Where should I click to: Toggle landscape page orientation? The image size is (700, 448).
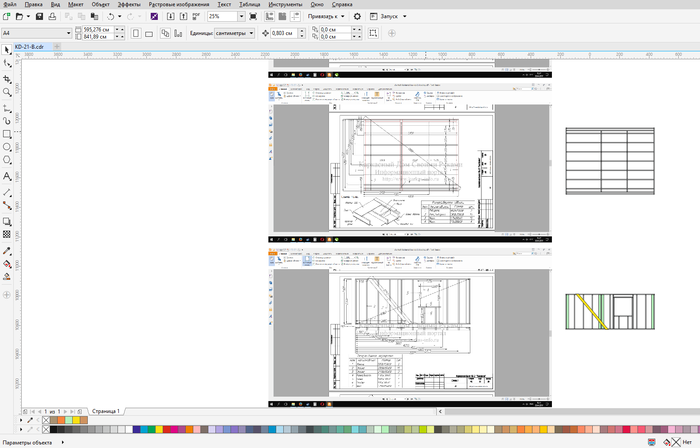(x=148, y=33)
